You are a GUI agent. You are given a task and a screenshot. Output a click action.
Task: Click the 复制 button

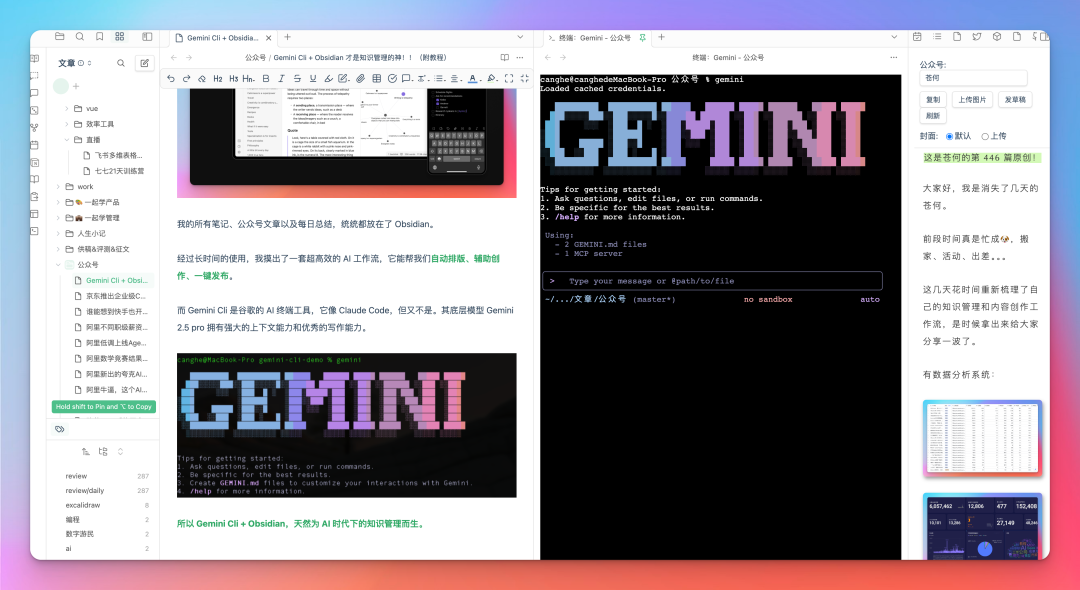[x=933, y=100]
